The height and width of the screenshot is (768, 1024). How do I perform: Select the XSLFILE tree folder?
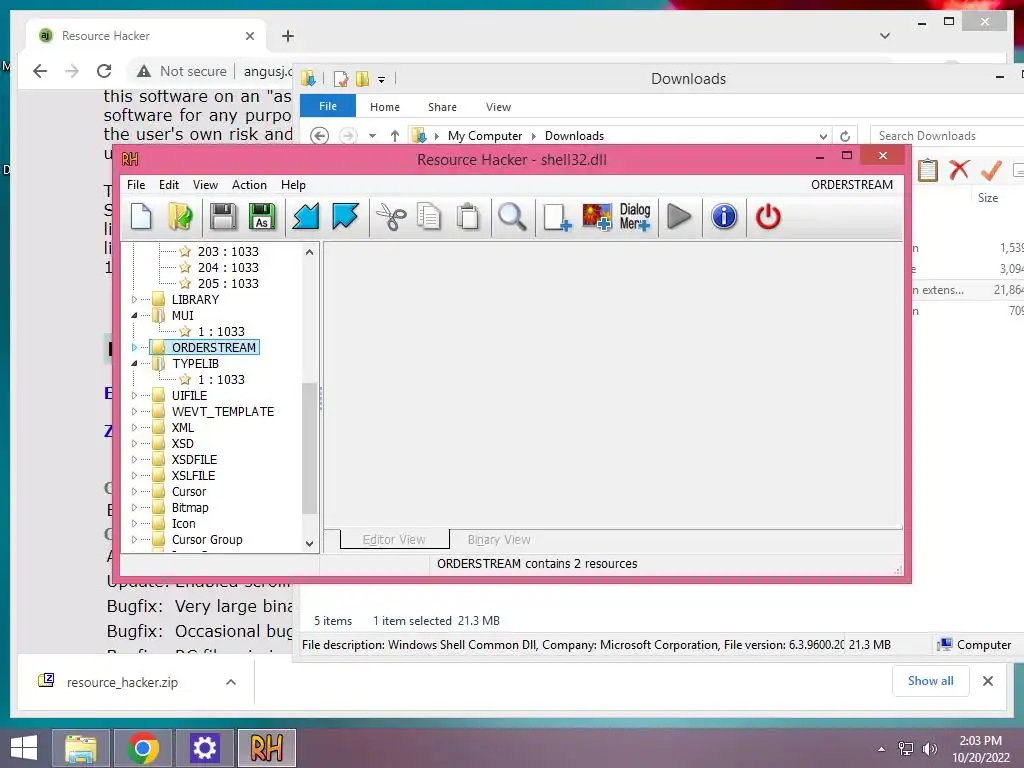pyautogui.click(x=193, y=475)
